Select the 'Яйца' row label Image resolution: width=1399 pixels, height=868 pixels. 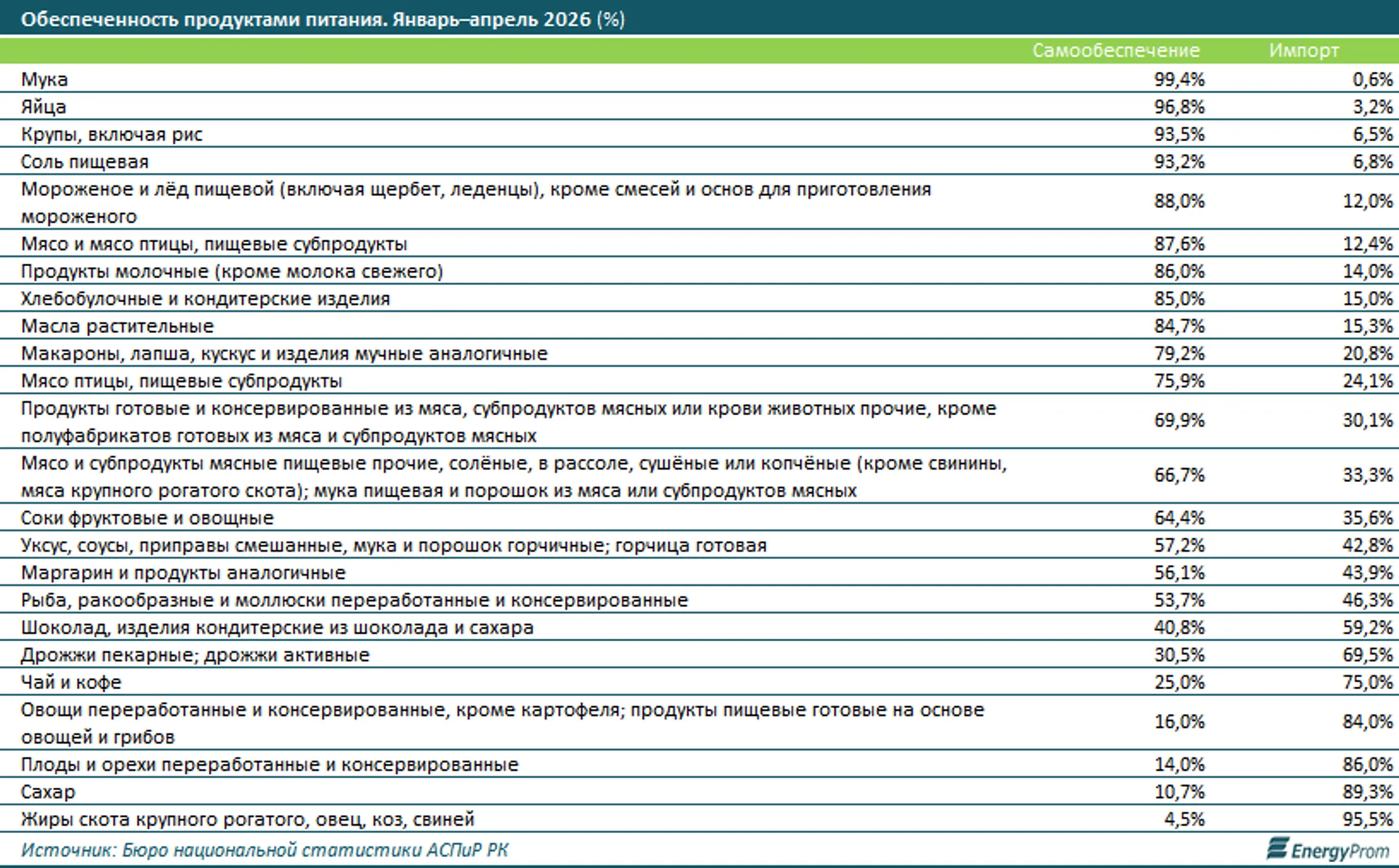(43, 106)
